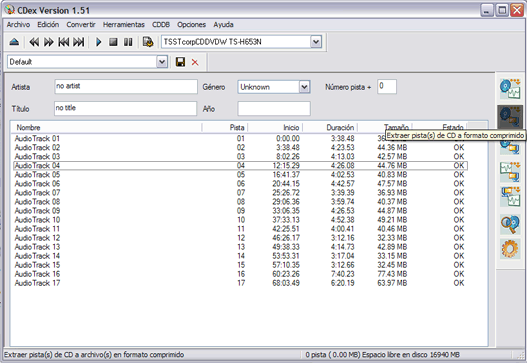Screen dimensions: 527x363
Task: Click the Título input field
Action: click(126, 109)
